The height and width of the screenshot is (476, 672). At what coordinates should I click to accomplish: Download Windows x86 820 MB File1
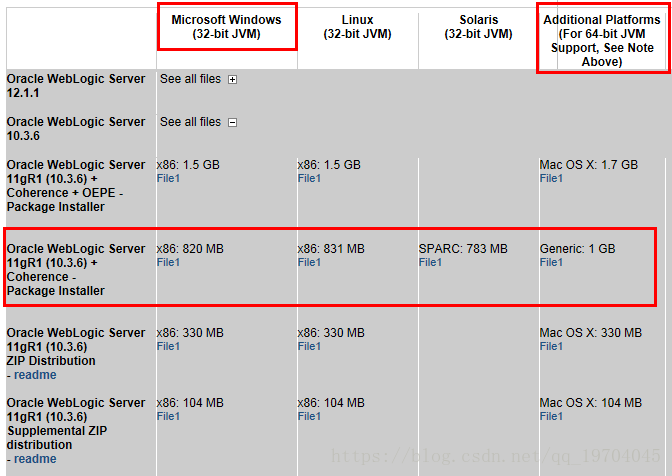(x=168, y=262)
